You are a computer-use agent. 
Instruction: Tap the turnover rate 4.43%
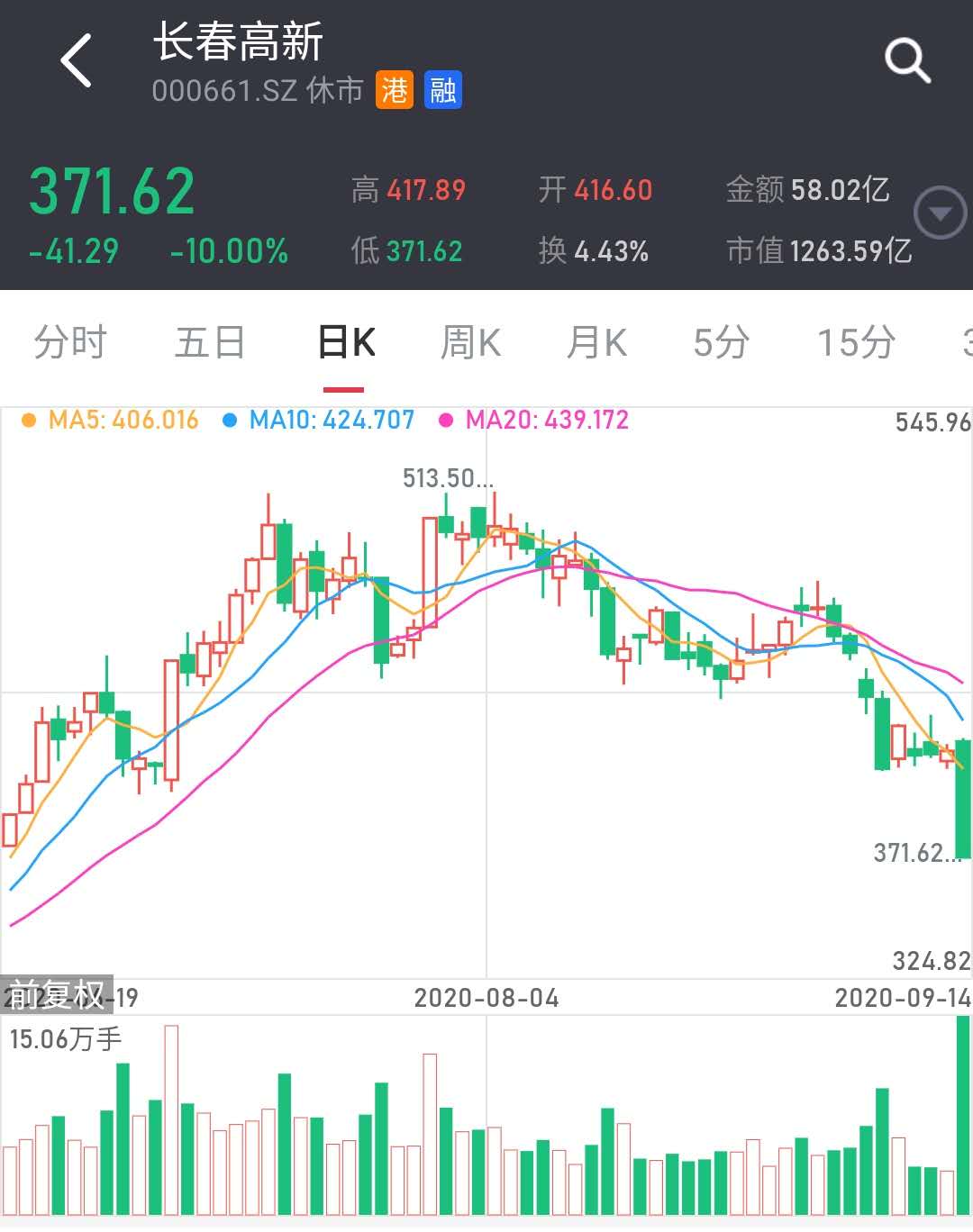612,251
